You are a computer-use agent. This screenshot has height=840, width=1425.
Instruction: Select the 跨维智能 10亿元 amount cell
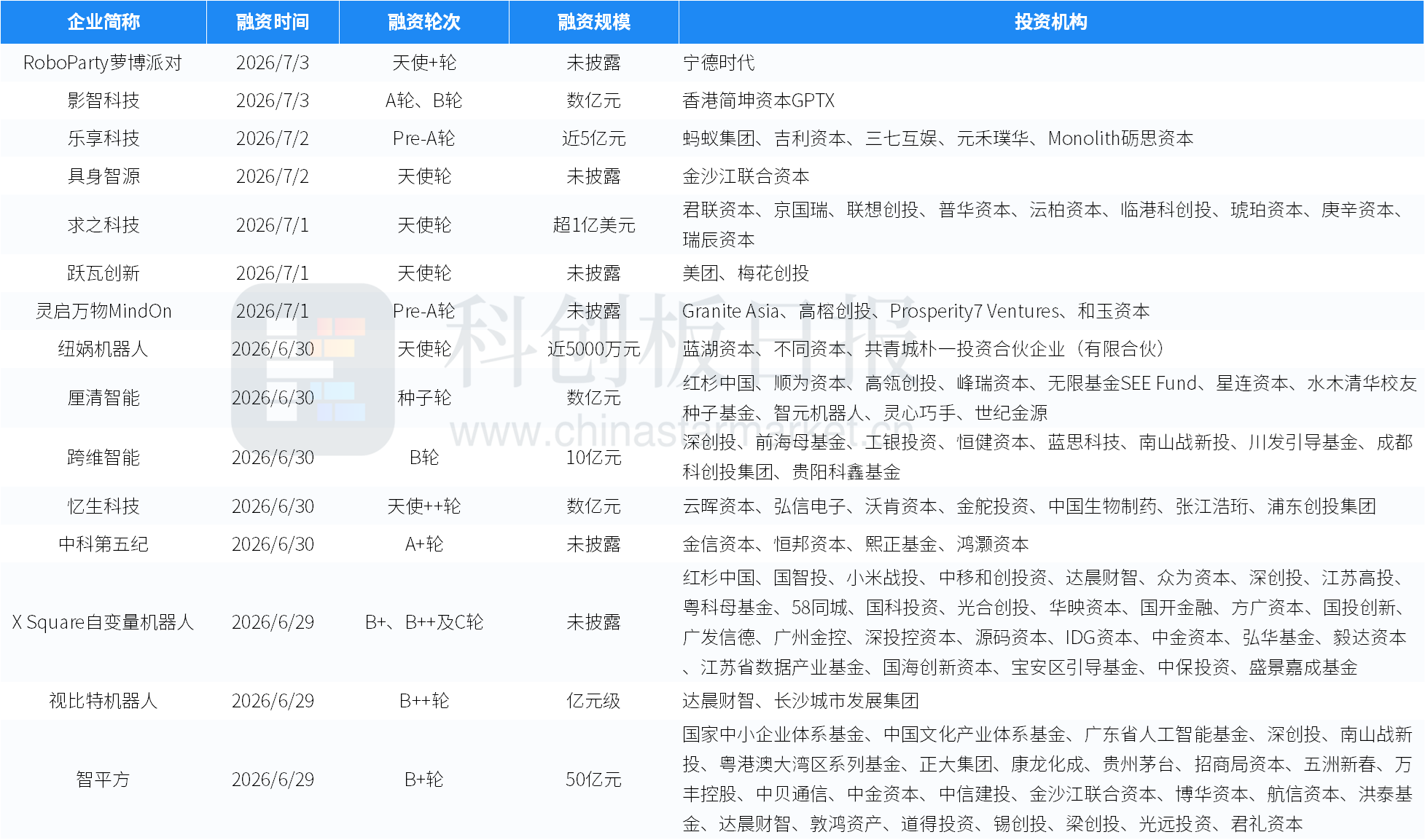click(594, 458)
